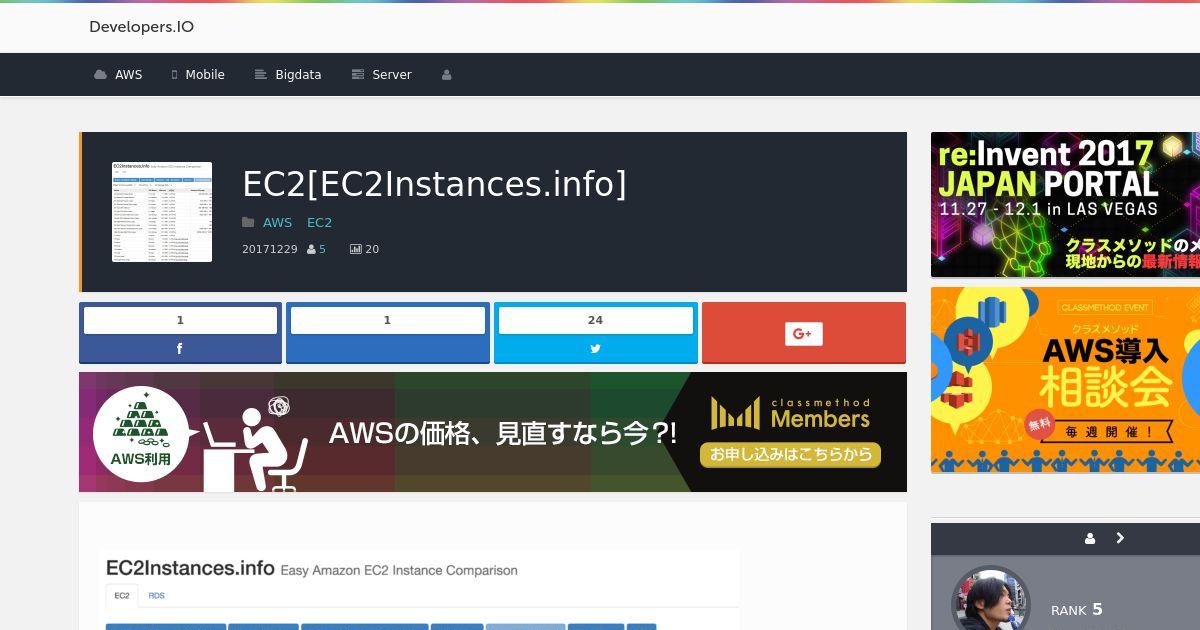Open classmethod Members AWS price banner
The height and width of the screenshot is (630, 1200).
click(493, 432)
